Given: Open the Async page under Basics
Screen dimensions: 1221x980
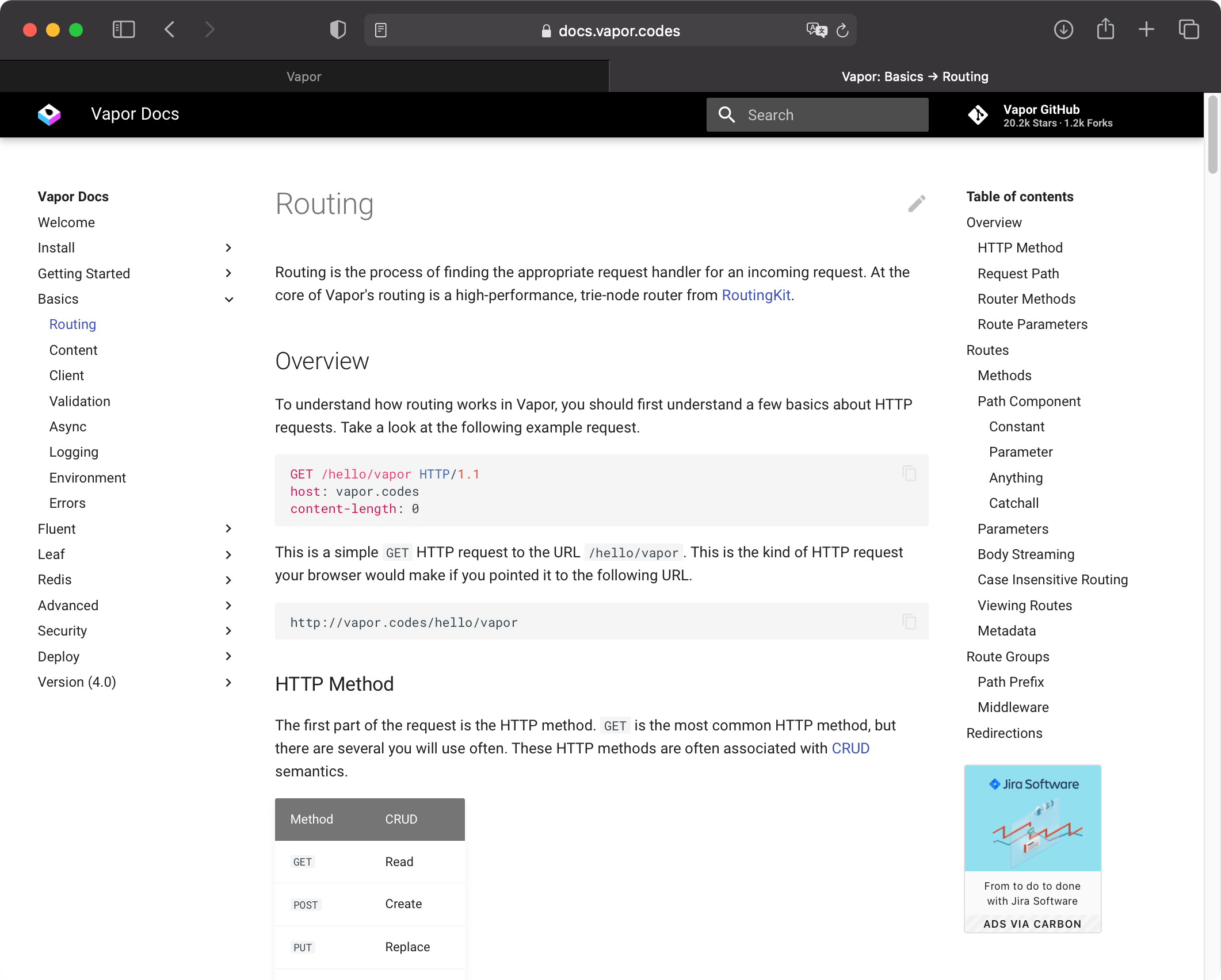Looking at the screenshot, I should (x=68, y=427).
